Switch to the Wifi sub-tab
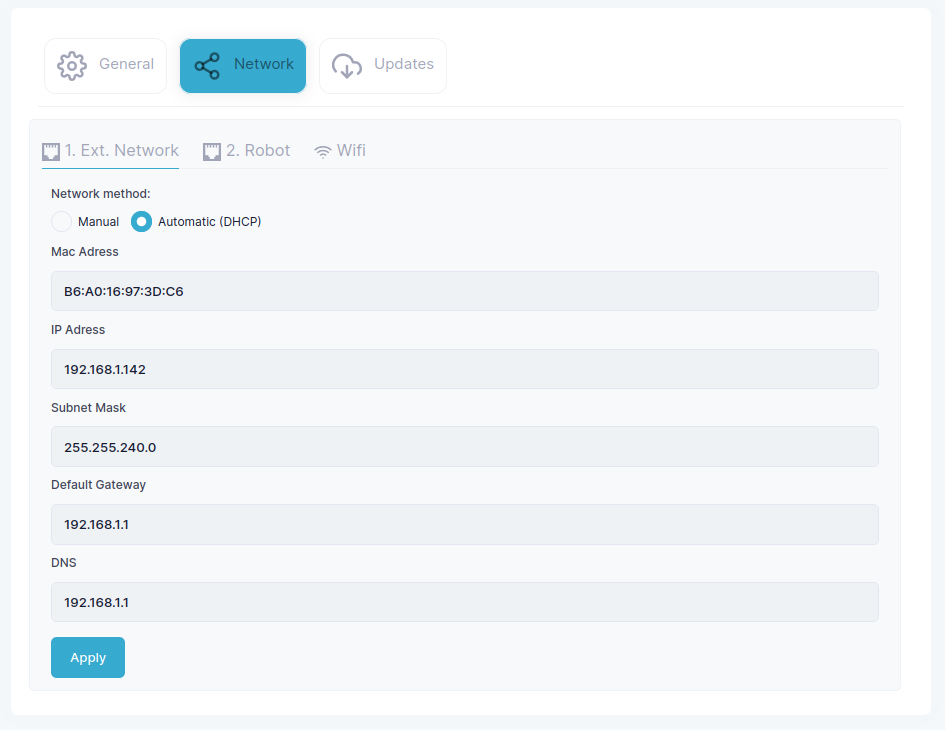This screenshot has height=730, width=945. pos(340,151)
